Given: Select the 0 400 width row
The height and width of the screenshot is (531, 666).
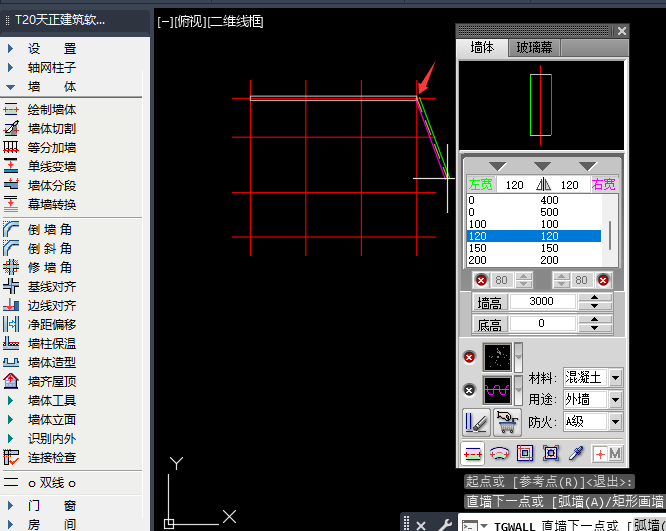Looking at the screenshot, I should click(x=534, y=200).
